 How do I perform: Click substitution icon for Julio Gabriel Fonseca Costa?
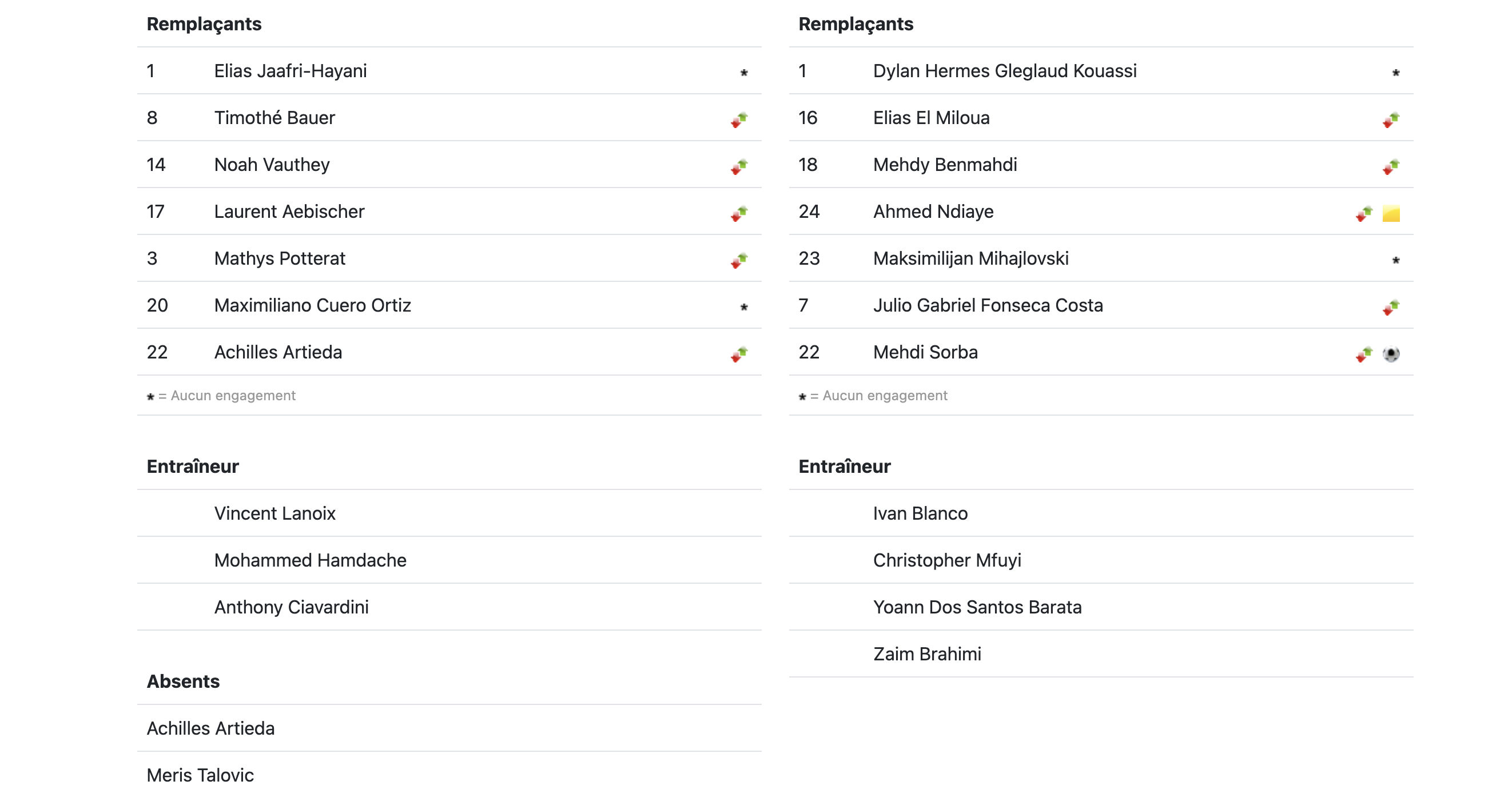point(1391,307)
